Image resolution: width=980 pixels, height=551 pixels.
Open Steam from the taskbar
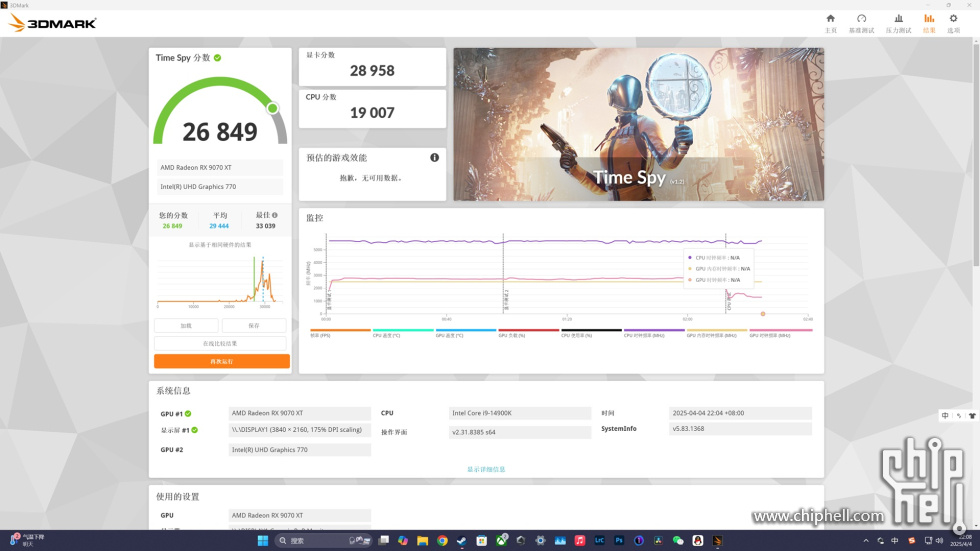(x=462, y=540)
